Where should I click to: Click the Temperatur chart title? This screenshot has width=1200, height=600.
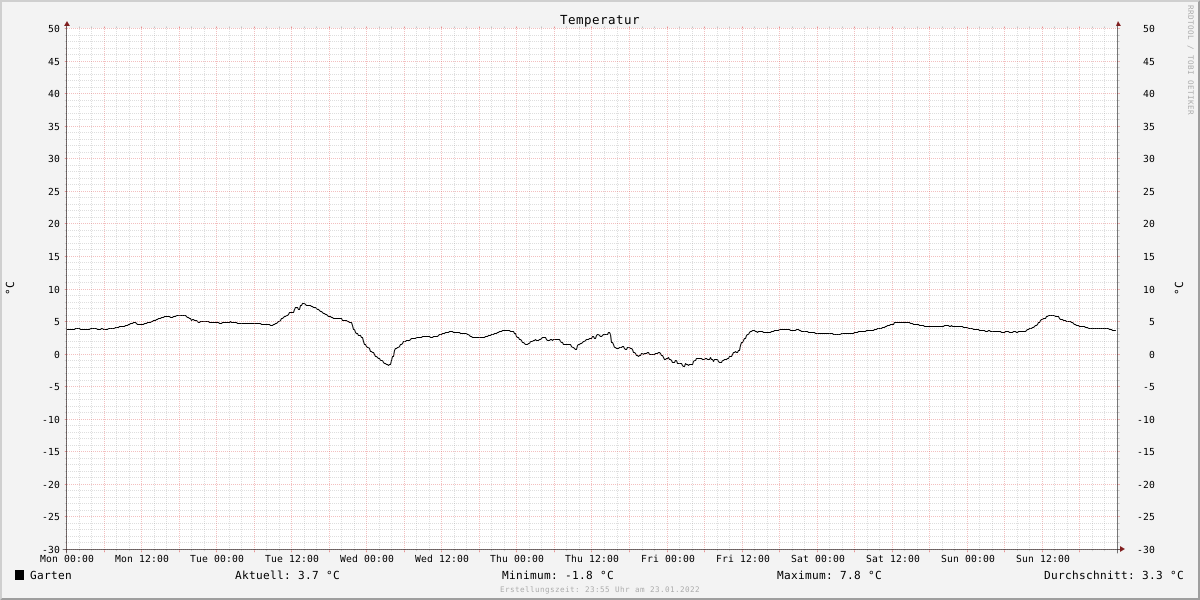pos(600,20)
